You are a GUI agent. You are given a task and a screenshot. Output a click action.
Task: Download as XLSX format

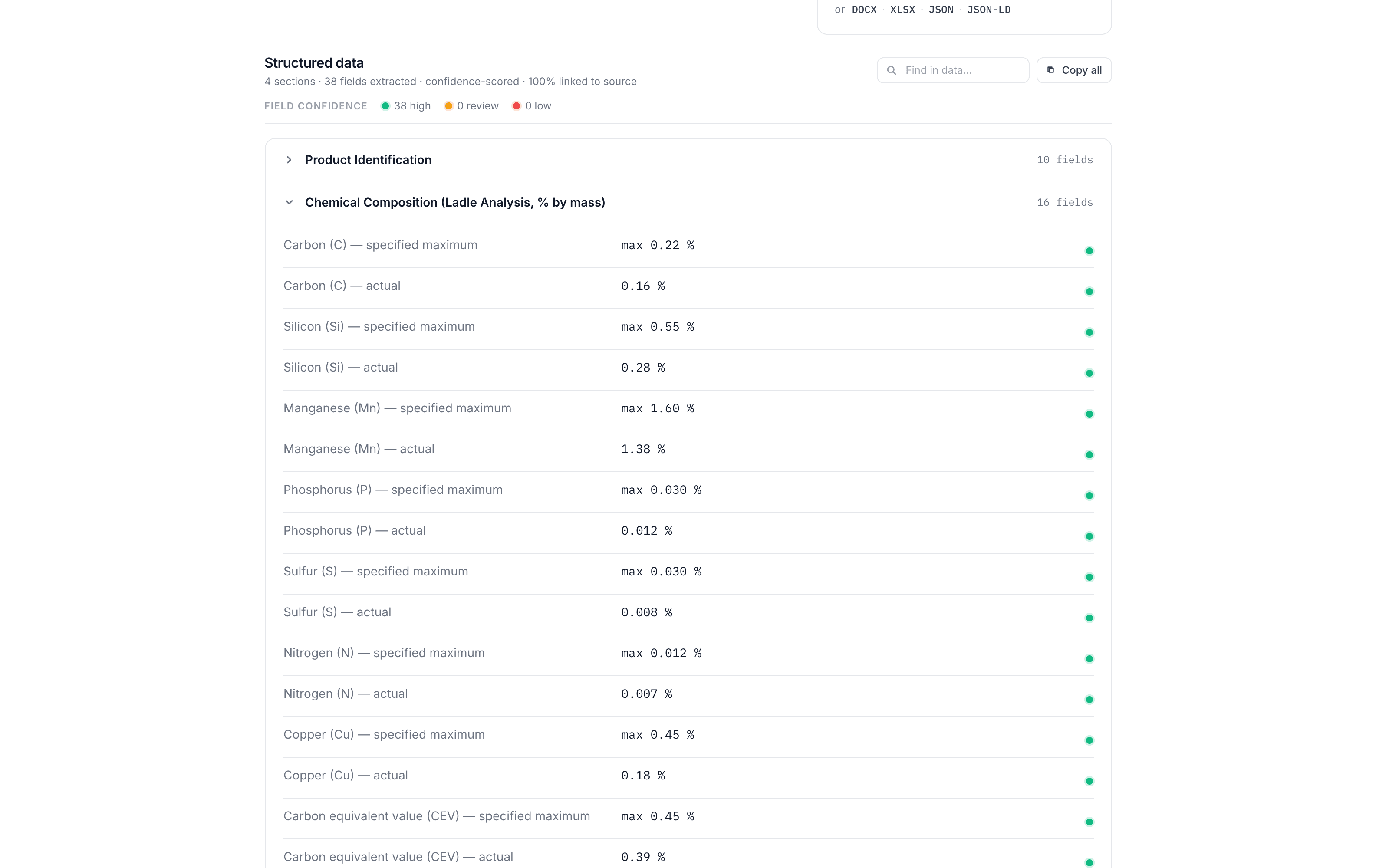pyautogui.click(x=902, y=10)
